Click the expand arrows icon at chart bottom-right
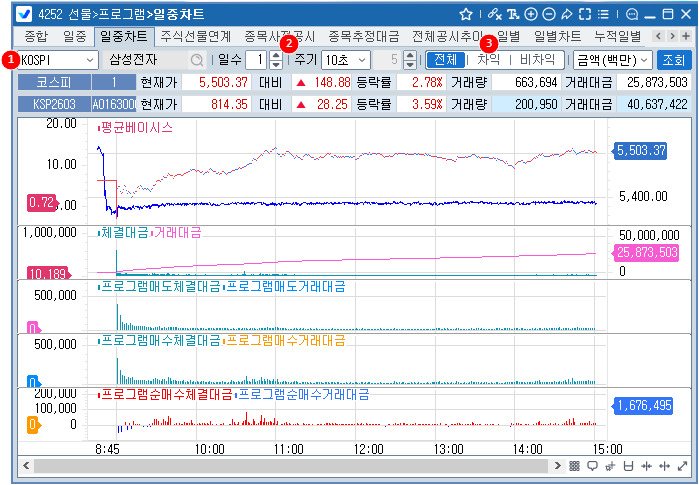 (x=682, y=466)
